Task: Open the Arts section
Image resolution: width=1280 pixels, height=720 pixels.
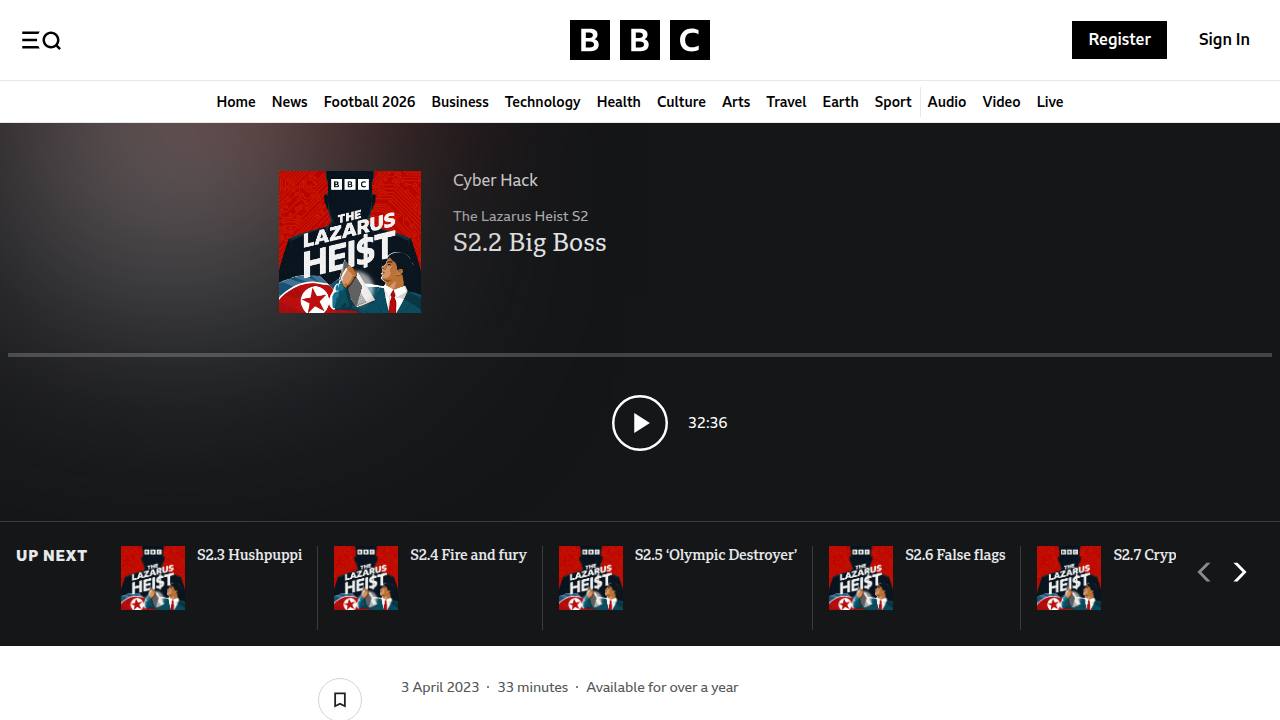Action: tap(736, 102)
